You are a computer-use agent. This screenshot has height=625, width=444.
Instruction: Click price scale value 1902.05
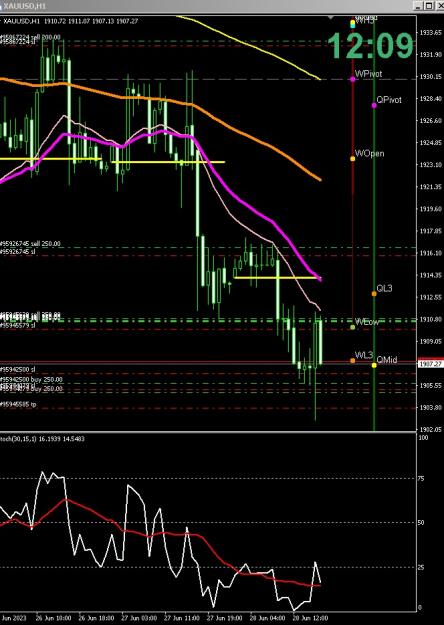(x=430, y=430)
